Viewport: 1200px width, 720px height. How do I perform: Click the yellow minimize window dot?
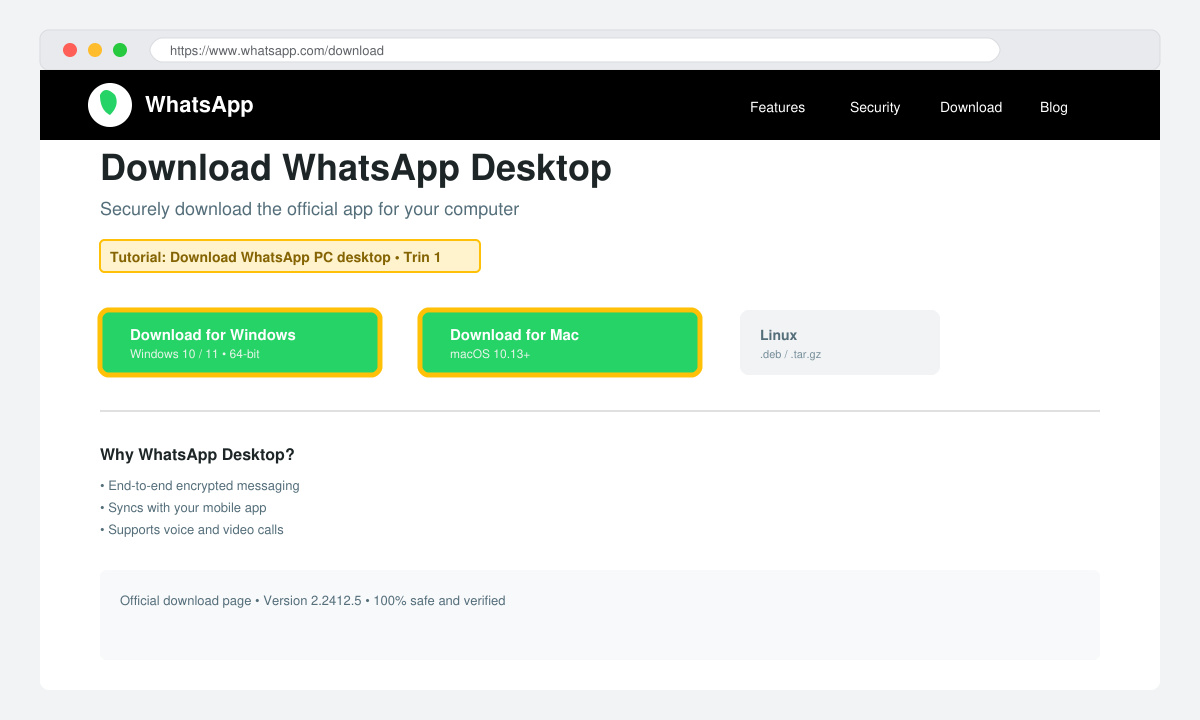click(95, 50)
